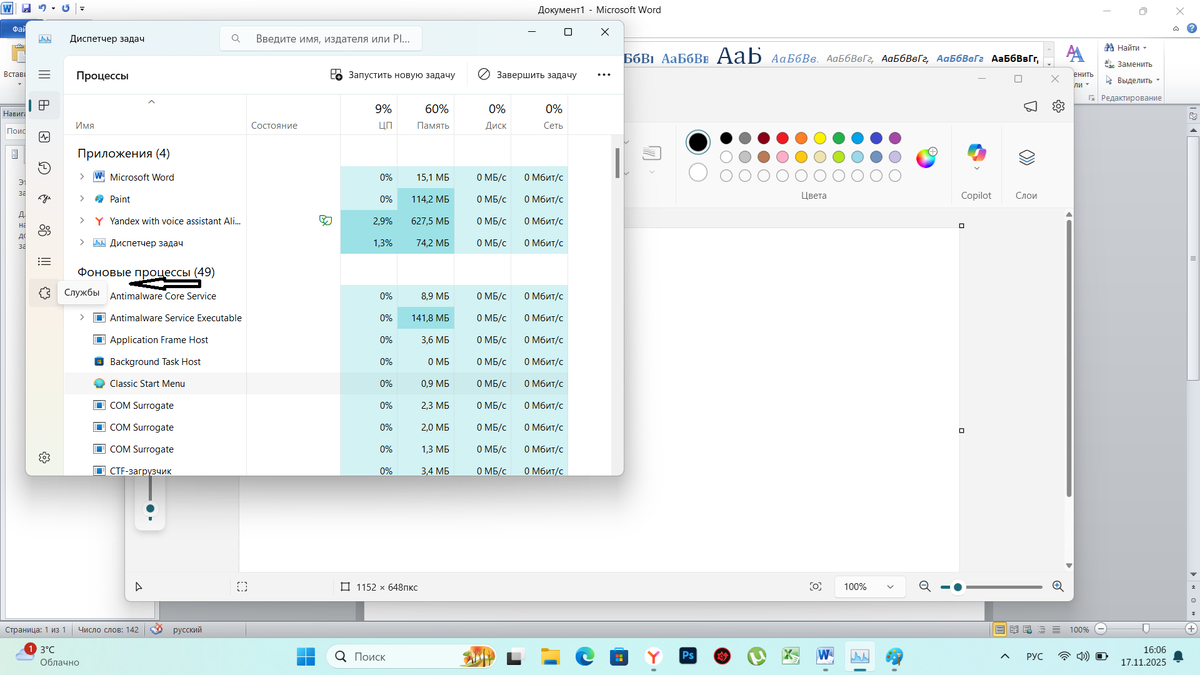
Task: Pick the yellow color swatch in Paint
Action: pos(819,138)
